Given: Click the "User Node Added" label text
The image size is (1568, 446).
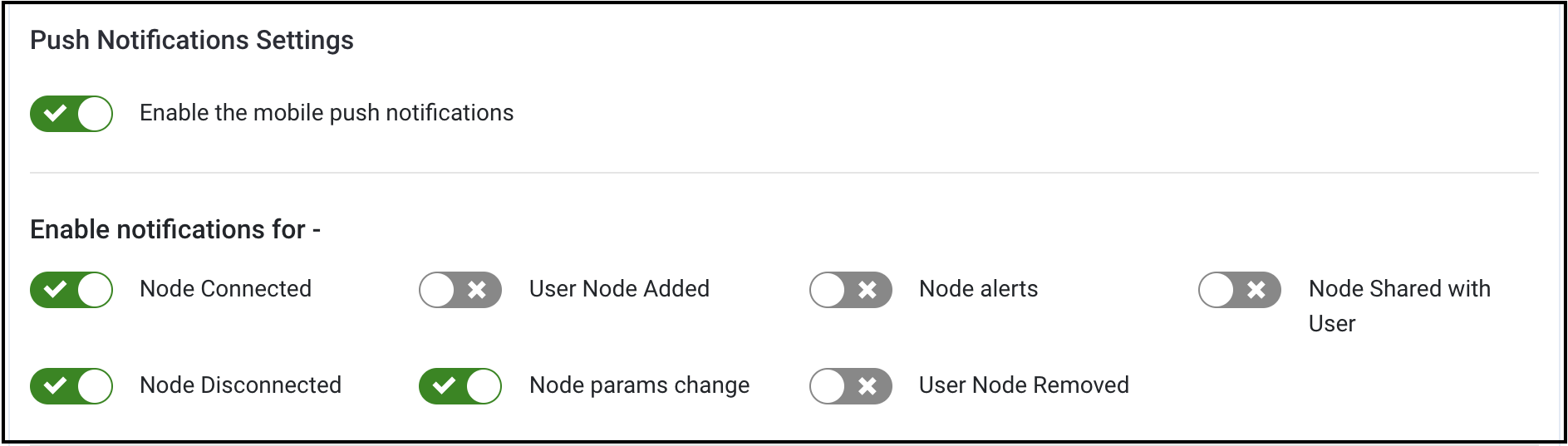Looking at the screenshot, I should (x=619, y=289).
